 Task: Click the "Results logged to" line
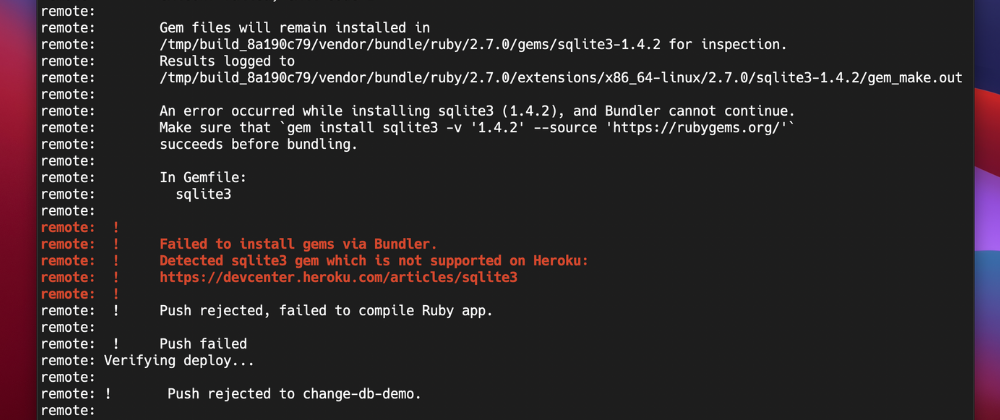[x=223, y=61]
